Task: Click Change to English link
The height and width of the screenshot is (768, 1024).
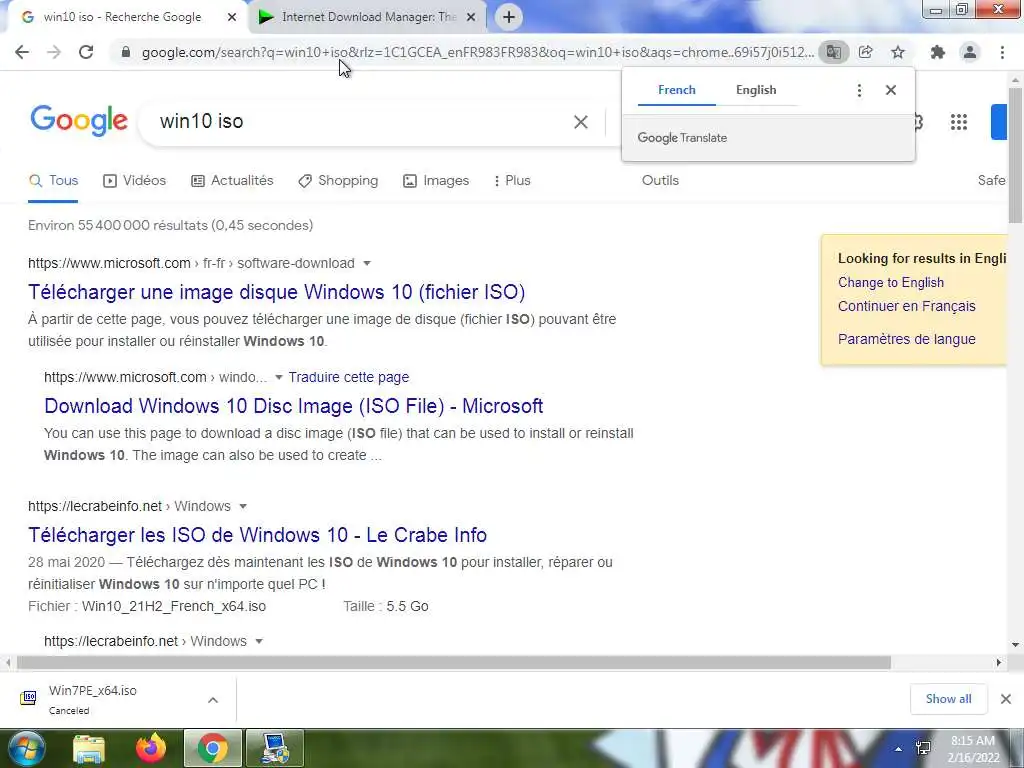Action: click(x=891, y=283)
